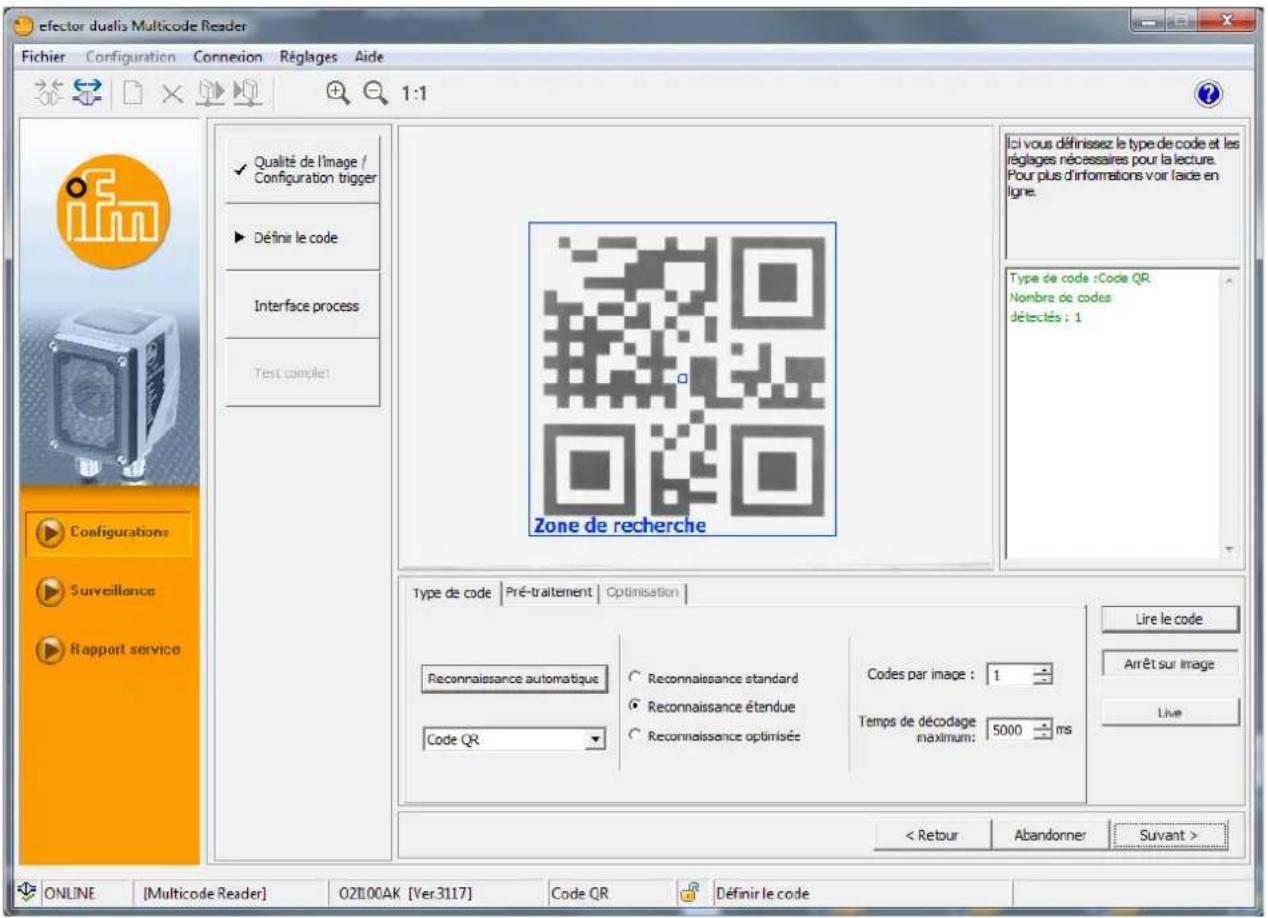The width and height of the screenshot is (1268, 918).
Task: Click the blue connect sensor toolbar icon
Action: (90, 93)
